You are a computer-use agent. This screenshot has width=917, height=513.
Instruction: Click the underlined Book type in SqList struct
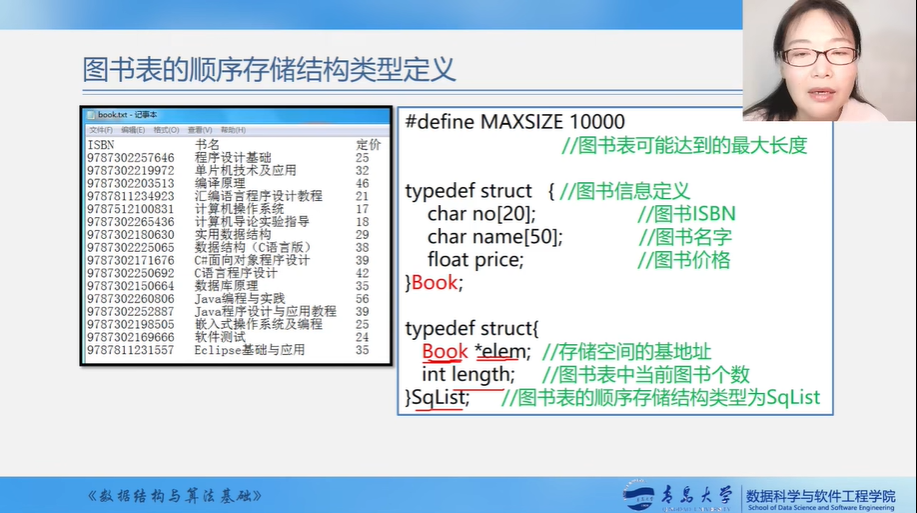click(445, 352)
